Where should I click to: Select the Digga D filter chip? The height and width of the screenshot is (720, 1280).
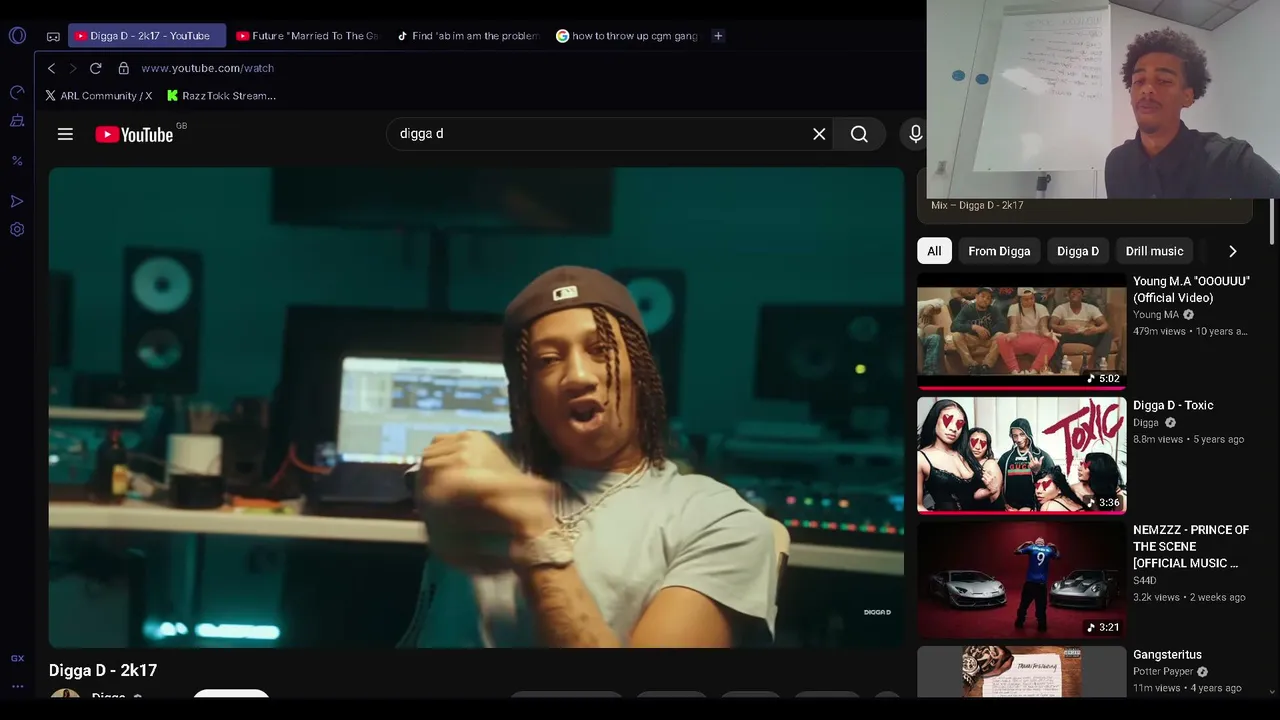[x=1078, y=251]
